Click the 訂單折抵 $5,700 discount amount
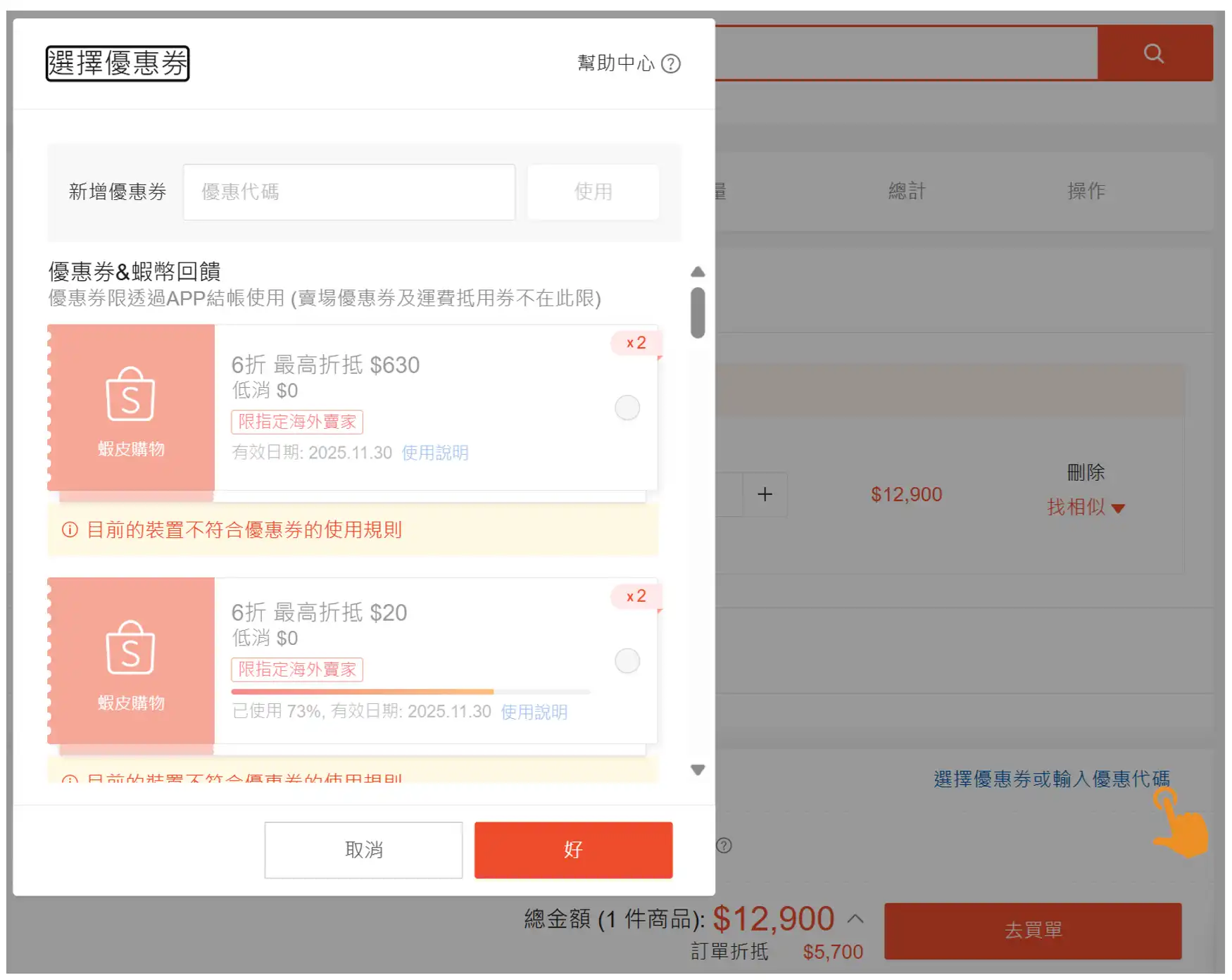Viewport: 1232px width, 980px height. click(x=833, y=952)
